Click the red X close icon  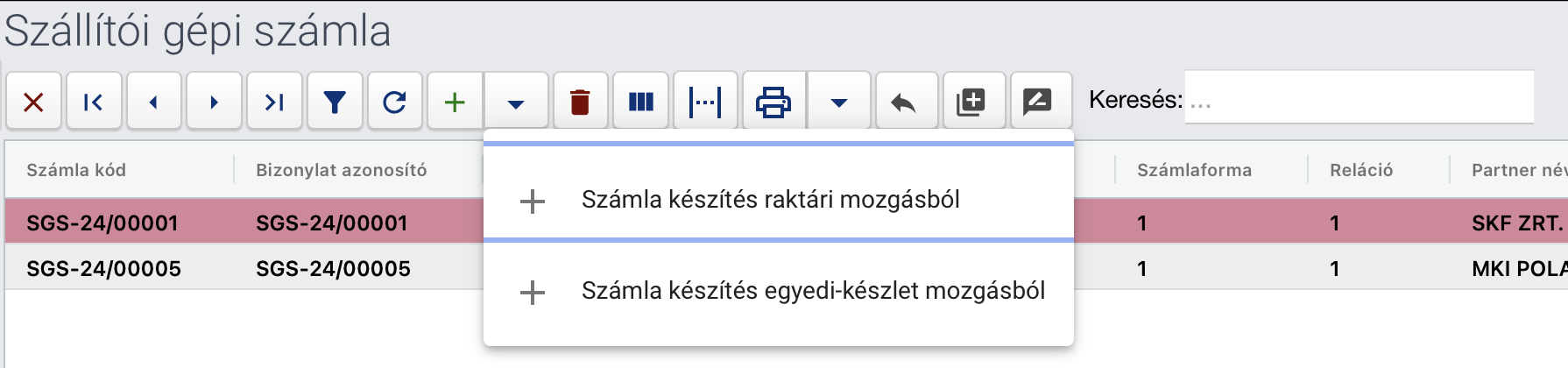pyautogui.click(x=33, y=102)
